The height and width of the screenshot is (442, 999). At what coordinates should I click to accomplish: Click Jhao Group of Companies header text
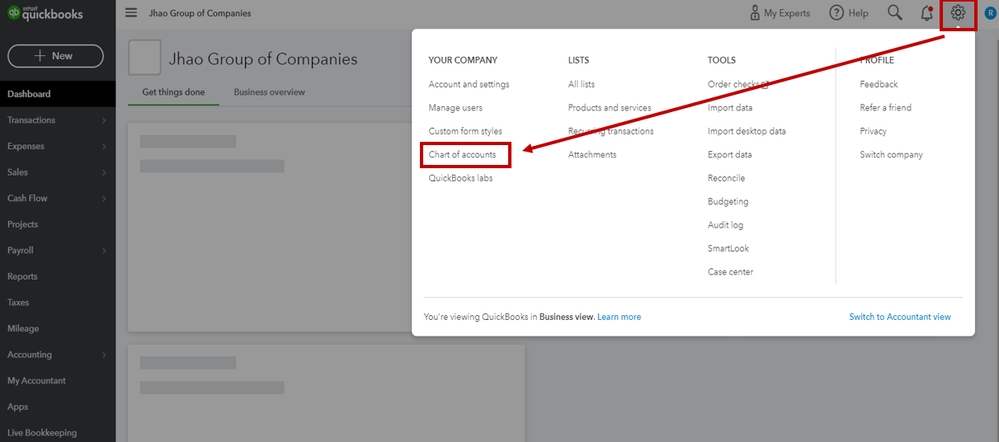[x=262, y=60]
